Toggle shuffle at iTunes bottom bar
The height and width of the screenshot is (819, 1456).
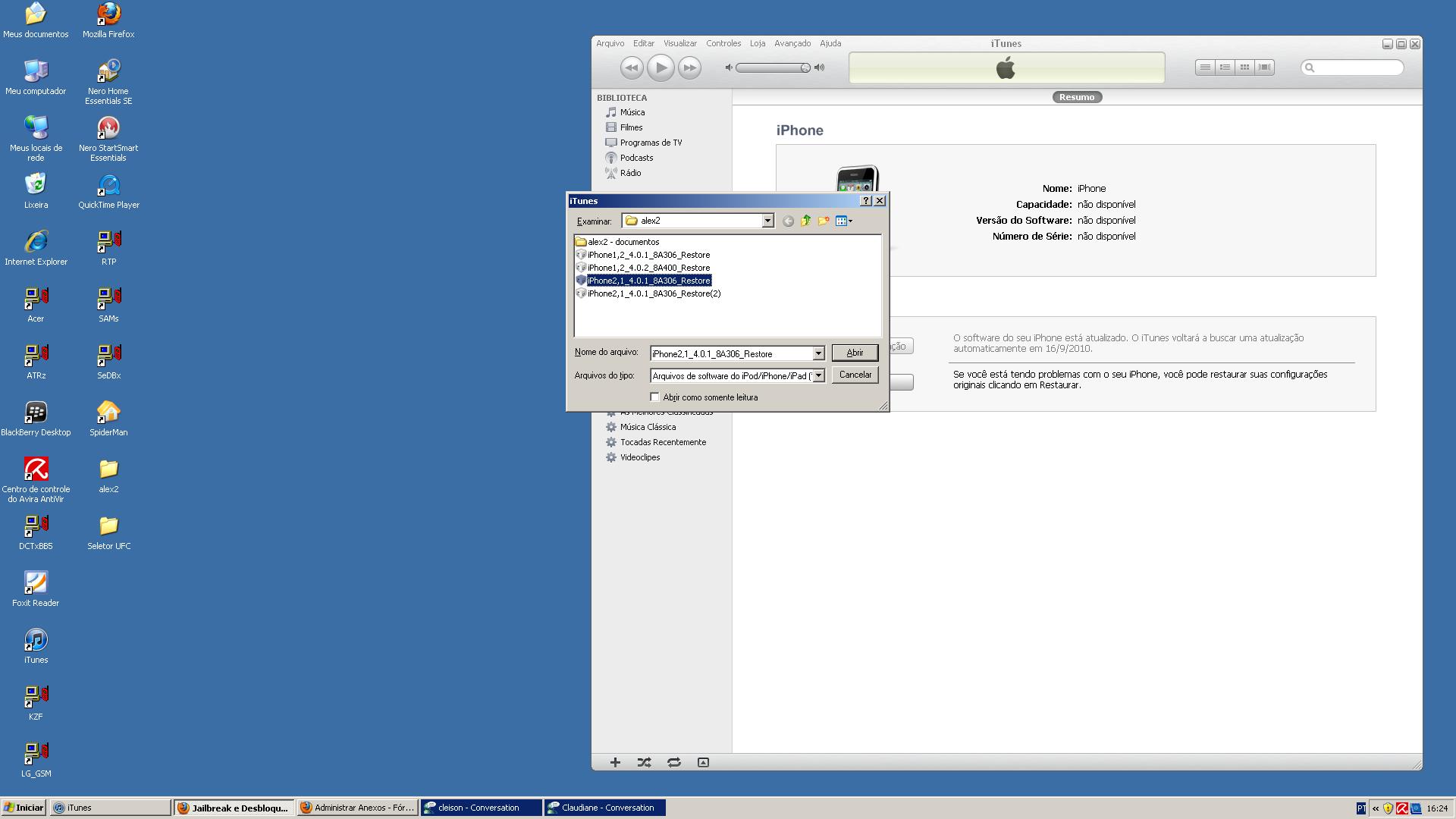pos(644,762)
